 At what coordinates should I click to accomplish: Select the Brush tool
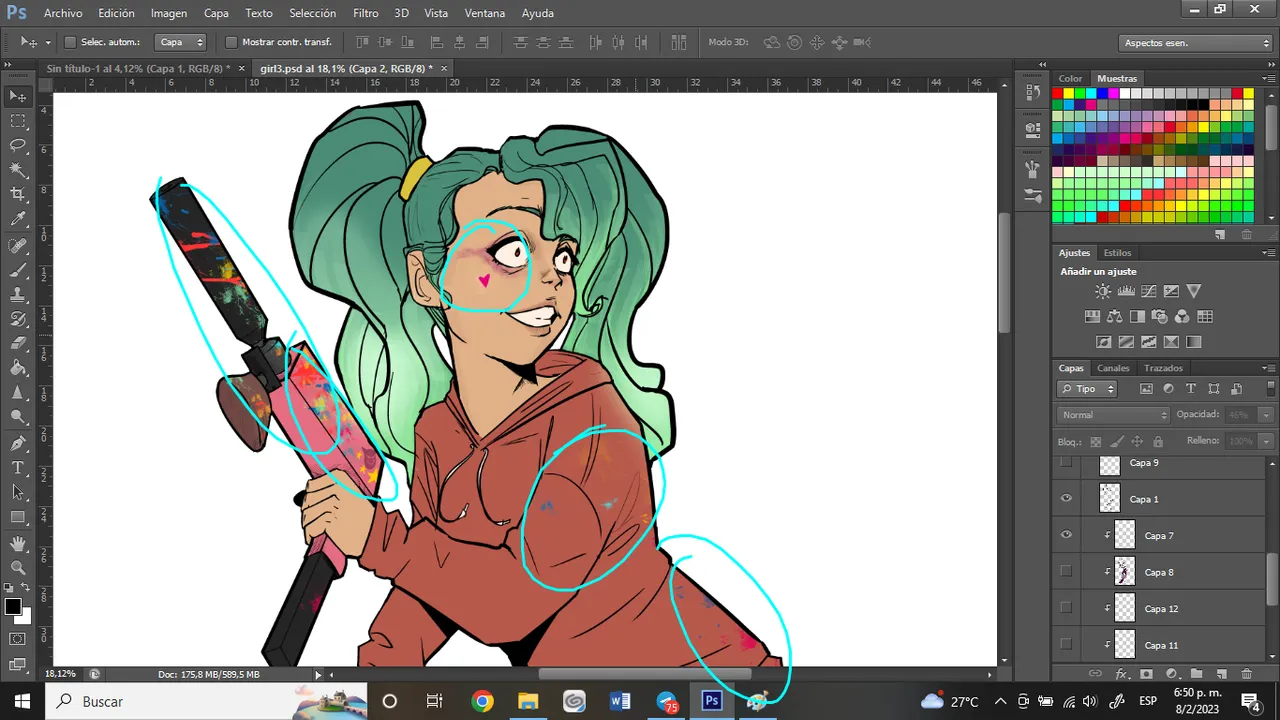pos(18,270)
